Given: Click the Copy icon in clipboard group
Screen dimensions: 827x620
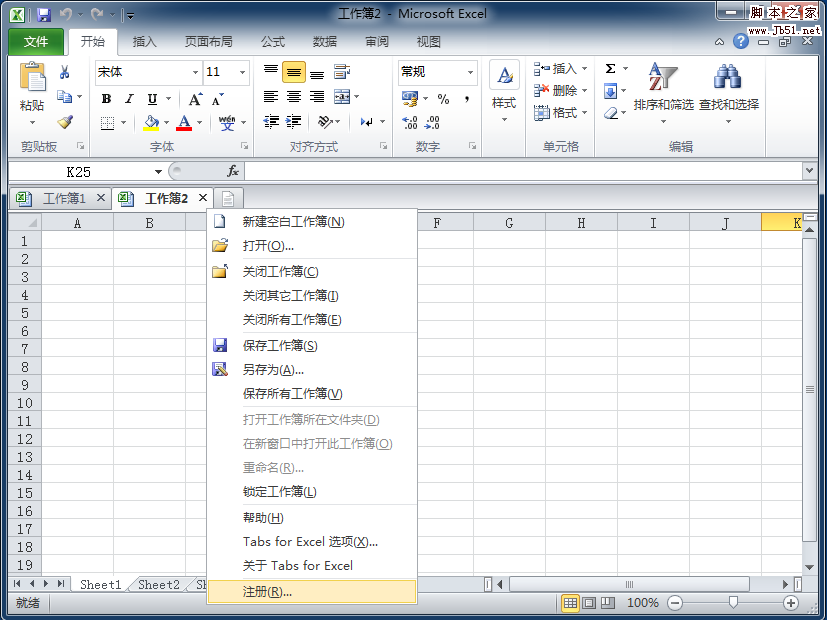Looking at the screenshot, I should 65,96.
